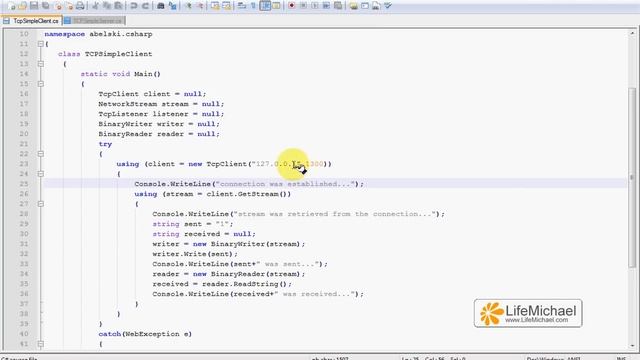640x360 pixels.
Task: Collapse the using client block at line 24
Action: point(40,174)
